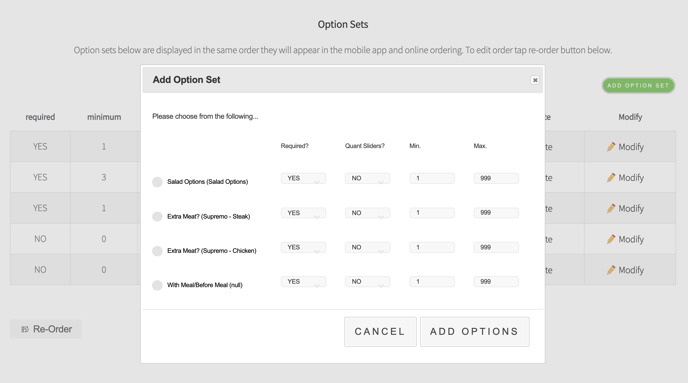This screenshot has height=383, width=688.
Task: Click Modify pencil icon in third row
Action: coord(611,208)
